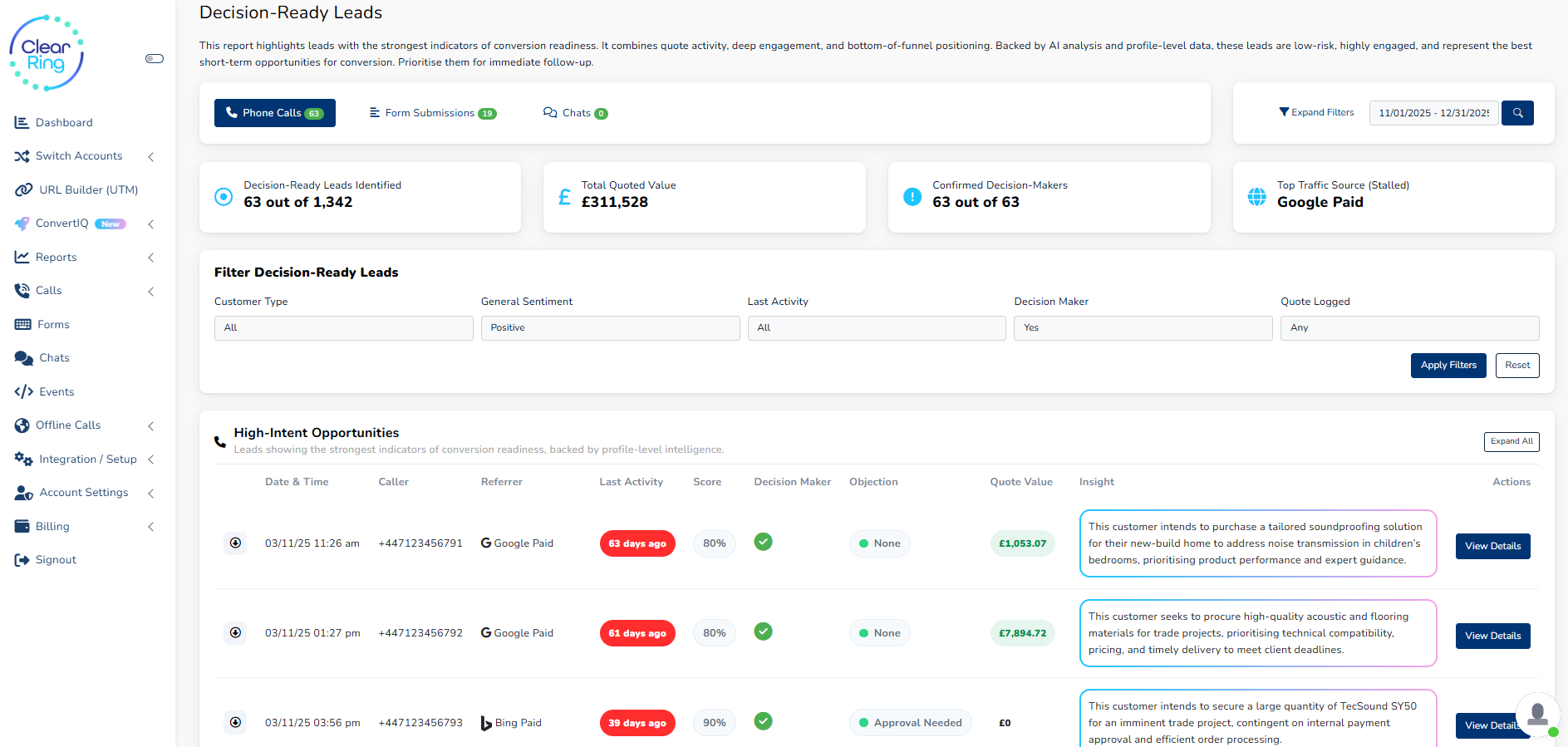Click the date range input field
The image size is (1568, 747).
(1433, 113)
